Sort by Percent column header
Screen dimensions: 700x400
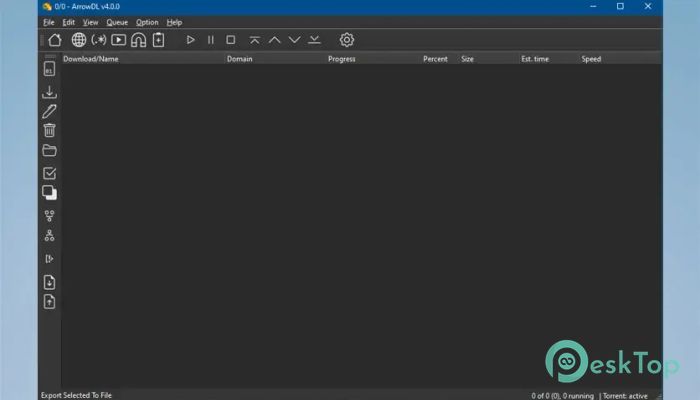point(435,59)
